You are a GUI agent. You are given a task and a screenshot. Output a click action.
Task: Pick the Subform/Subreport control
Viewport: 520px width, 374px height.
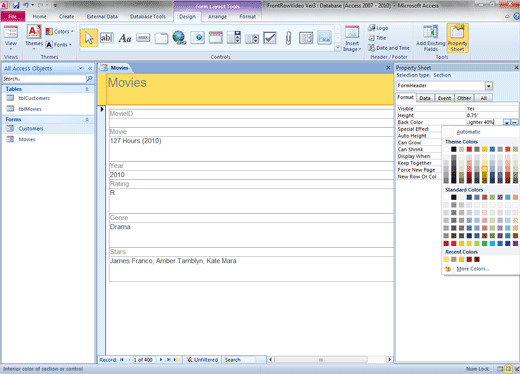306,38
